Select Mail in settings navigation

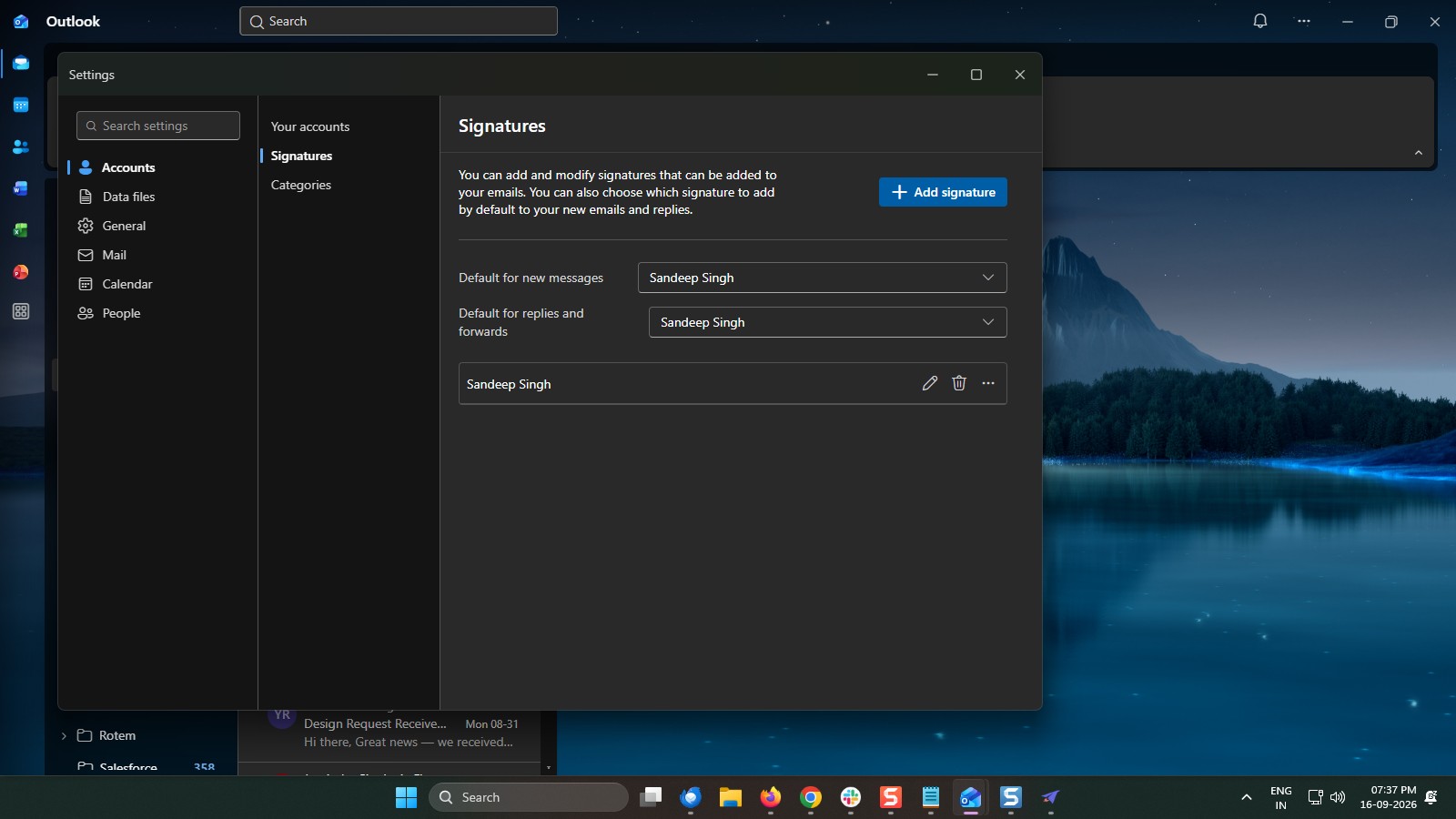[x=157, y=255]
